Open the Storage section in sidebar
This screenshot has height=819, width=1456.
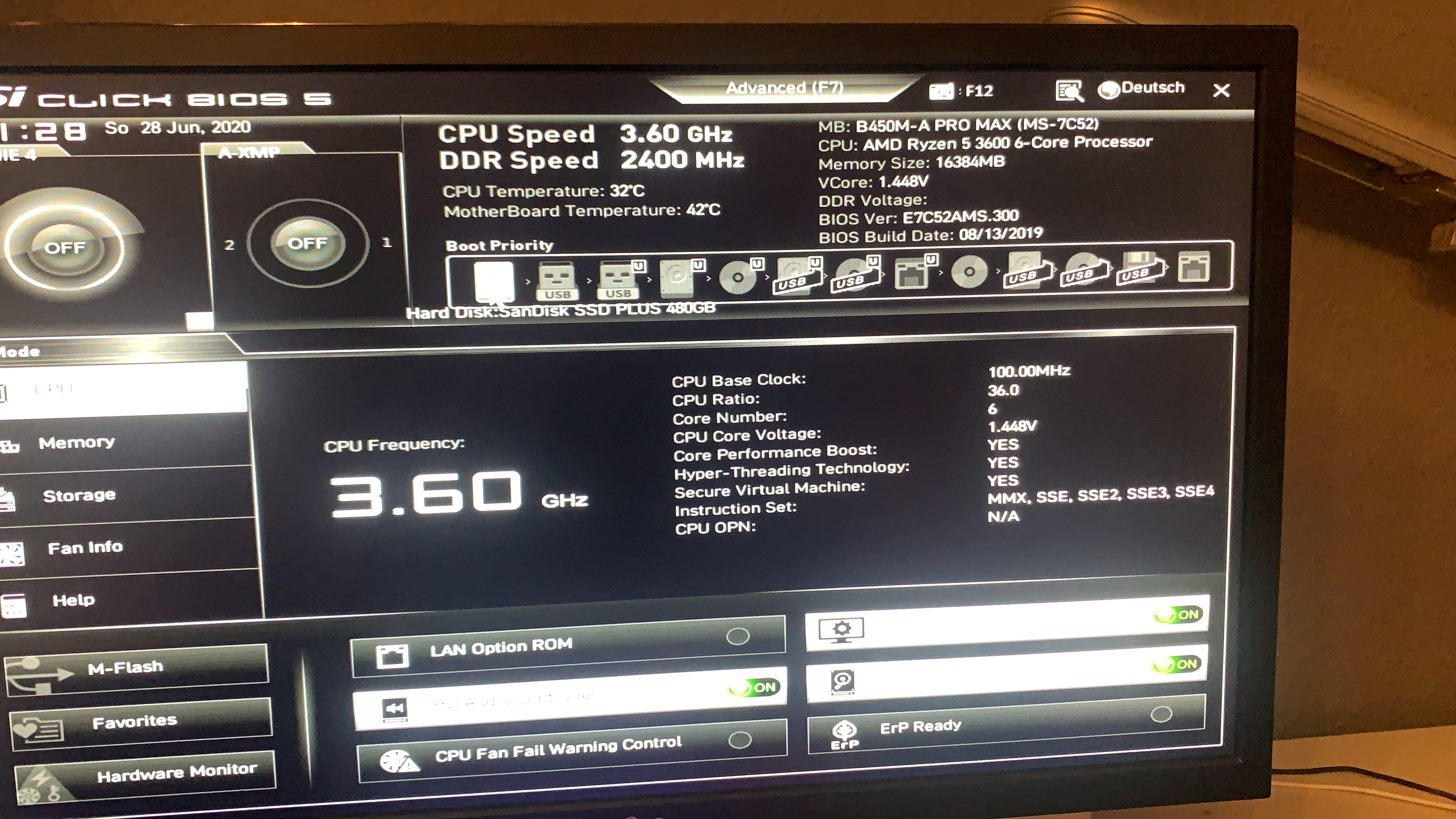tap(79, 495)
